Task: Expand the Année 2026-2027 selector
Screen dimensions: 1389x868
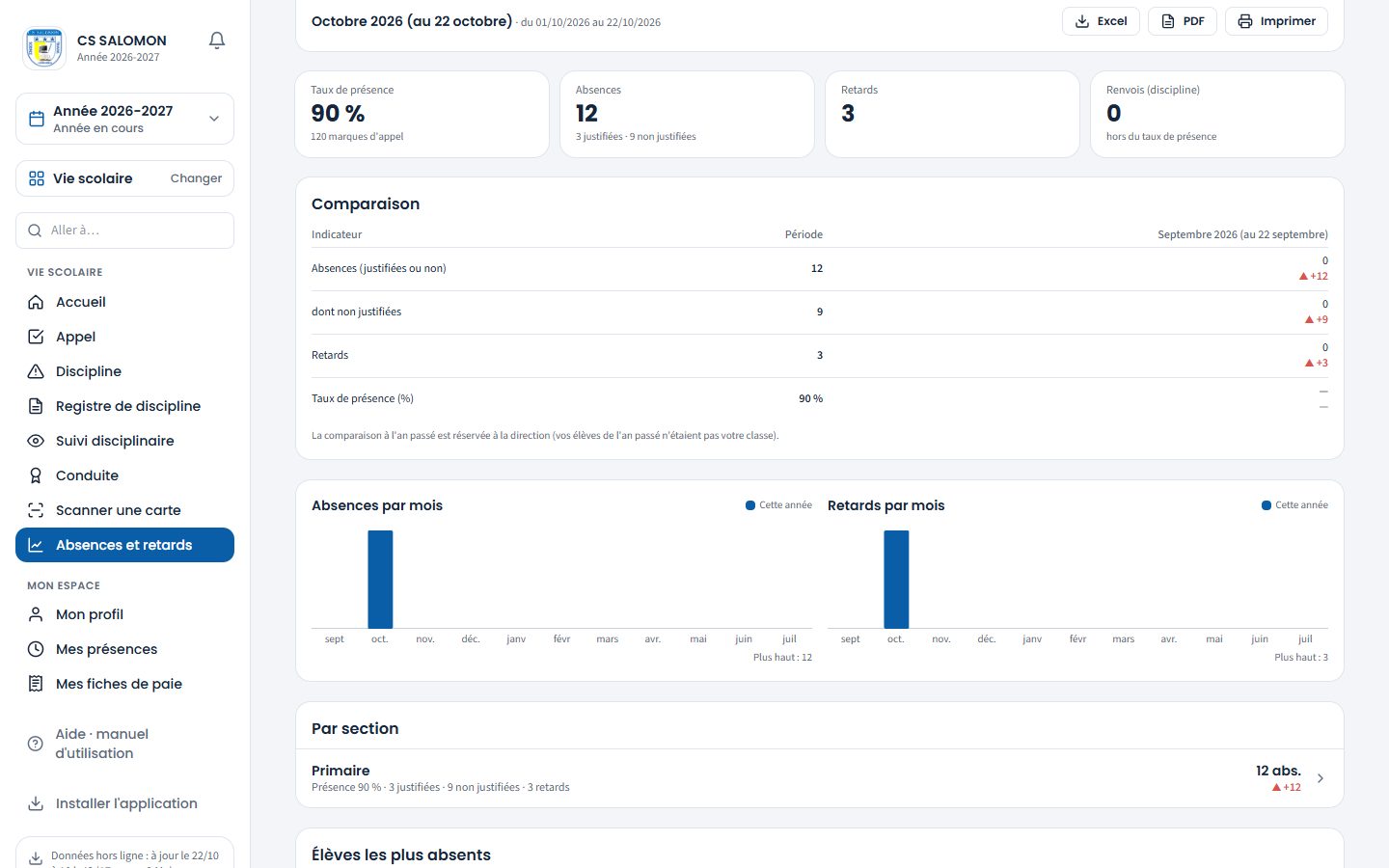Action: pyautogui.click(x=125, y=119)
